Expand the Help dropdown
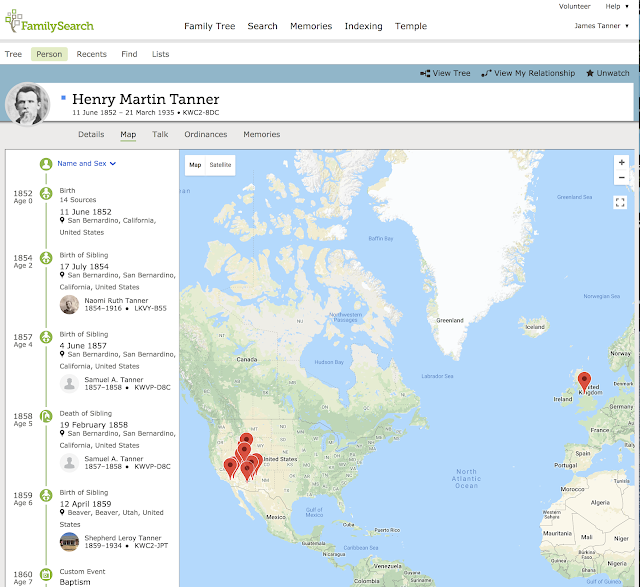Viewport: 640px width, 587px height. (617, 7)
